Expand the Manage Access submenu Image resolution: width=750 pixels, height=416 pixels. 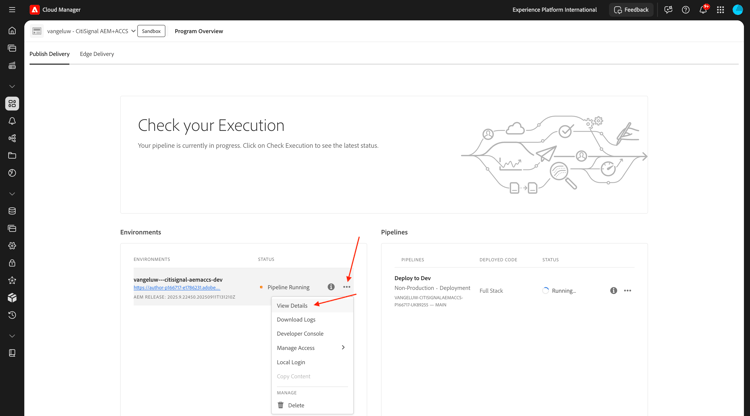[x=343, y=348]
